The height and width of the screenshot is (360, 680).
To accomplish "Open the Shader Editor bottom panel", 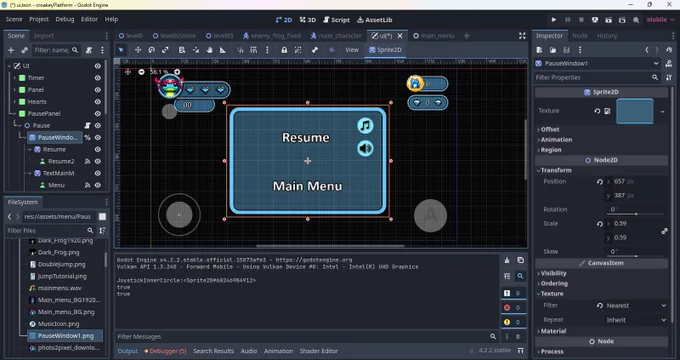I will (x=319, y=351).
